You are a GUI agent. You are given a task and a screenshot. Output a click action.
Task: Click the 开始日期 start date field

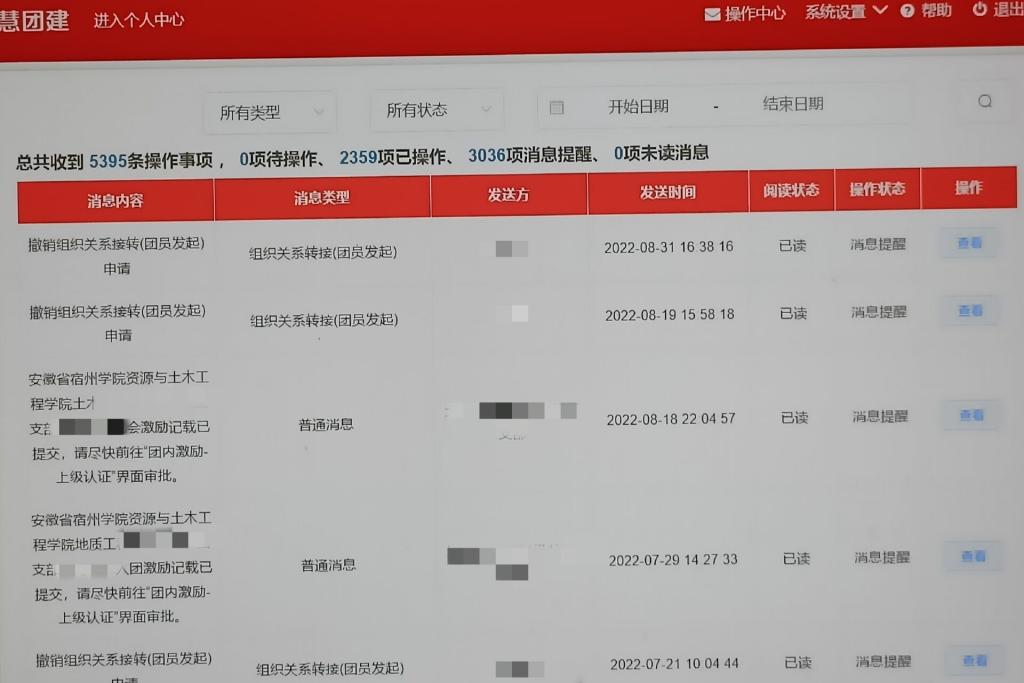(x=638, y=106)
